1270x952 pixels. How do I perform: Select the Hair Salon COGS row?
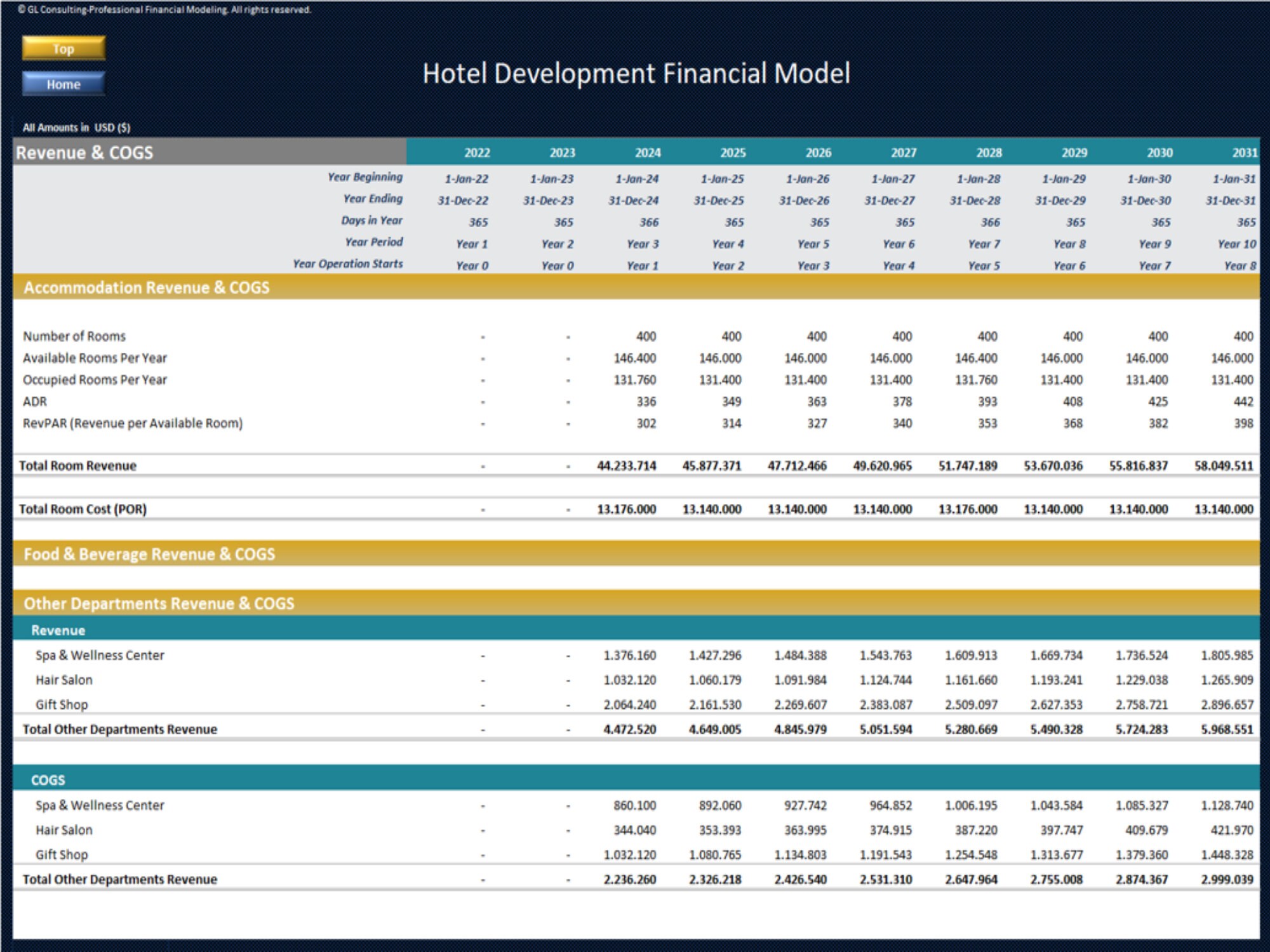pyautogui.click(x=63, y=830)
